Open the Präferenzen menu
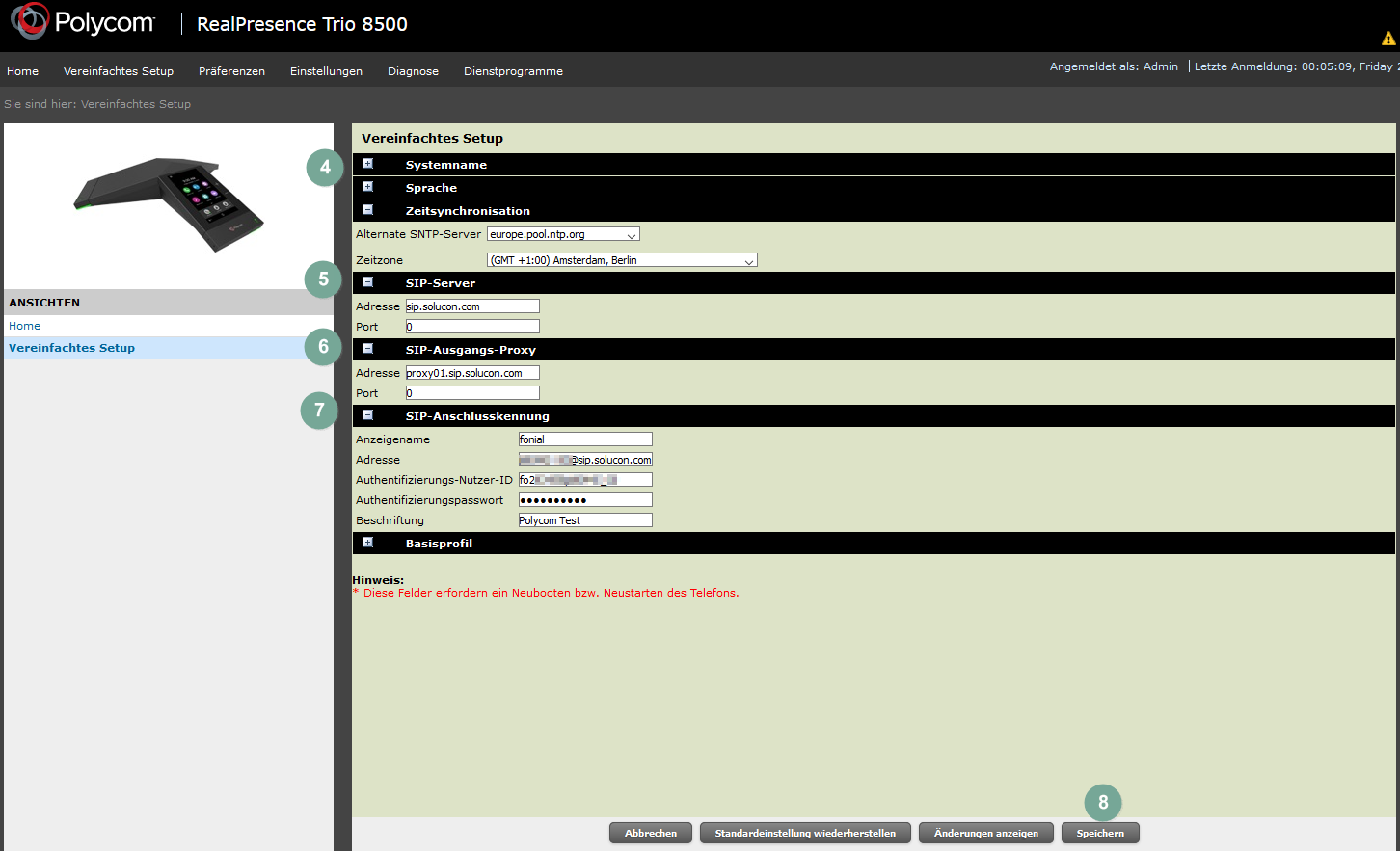 (231, 71)
